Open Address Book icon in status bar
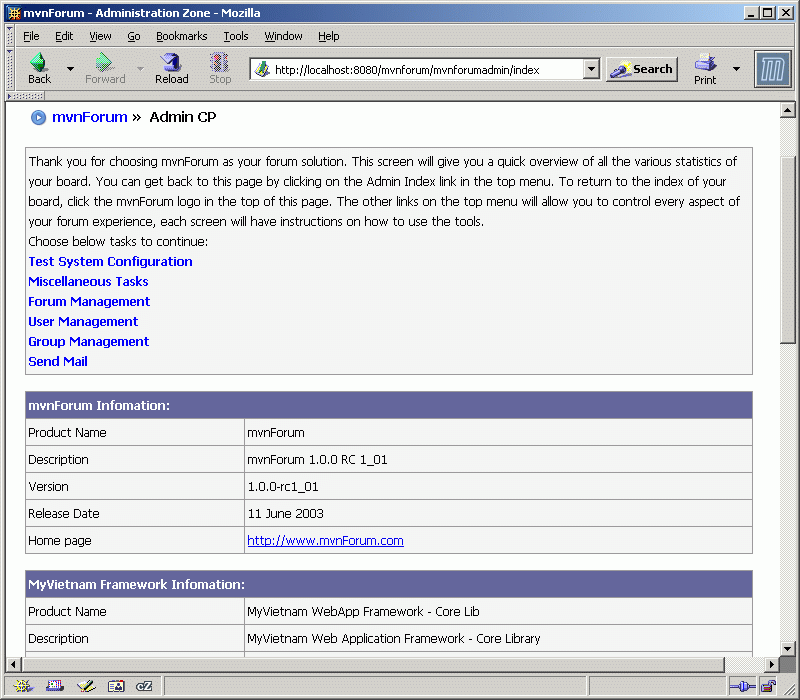 coord(116,686)
